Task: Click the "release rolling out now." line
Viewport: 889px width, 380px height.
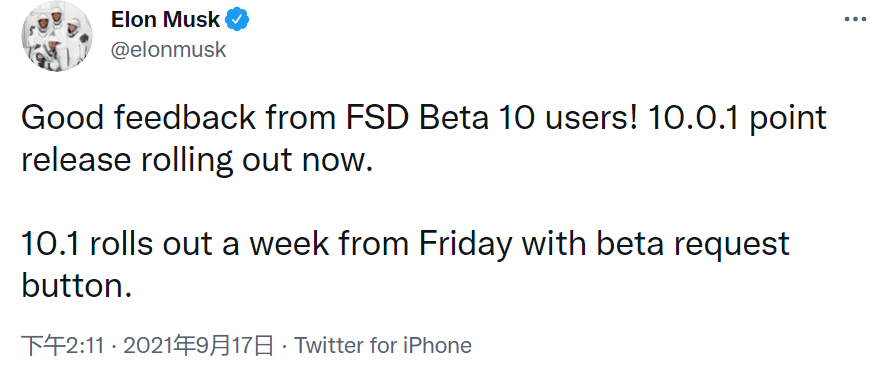Action: tap(197, 161)
